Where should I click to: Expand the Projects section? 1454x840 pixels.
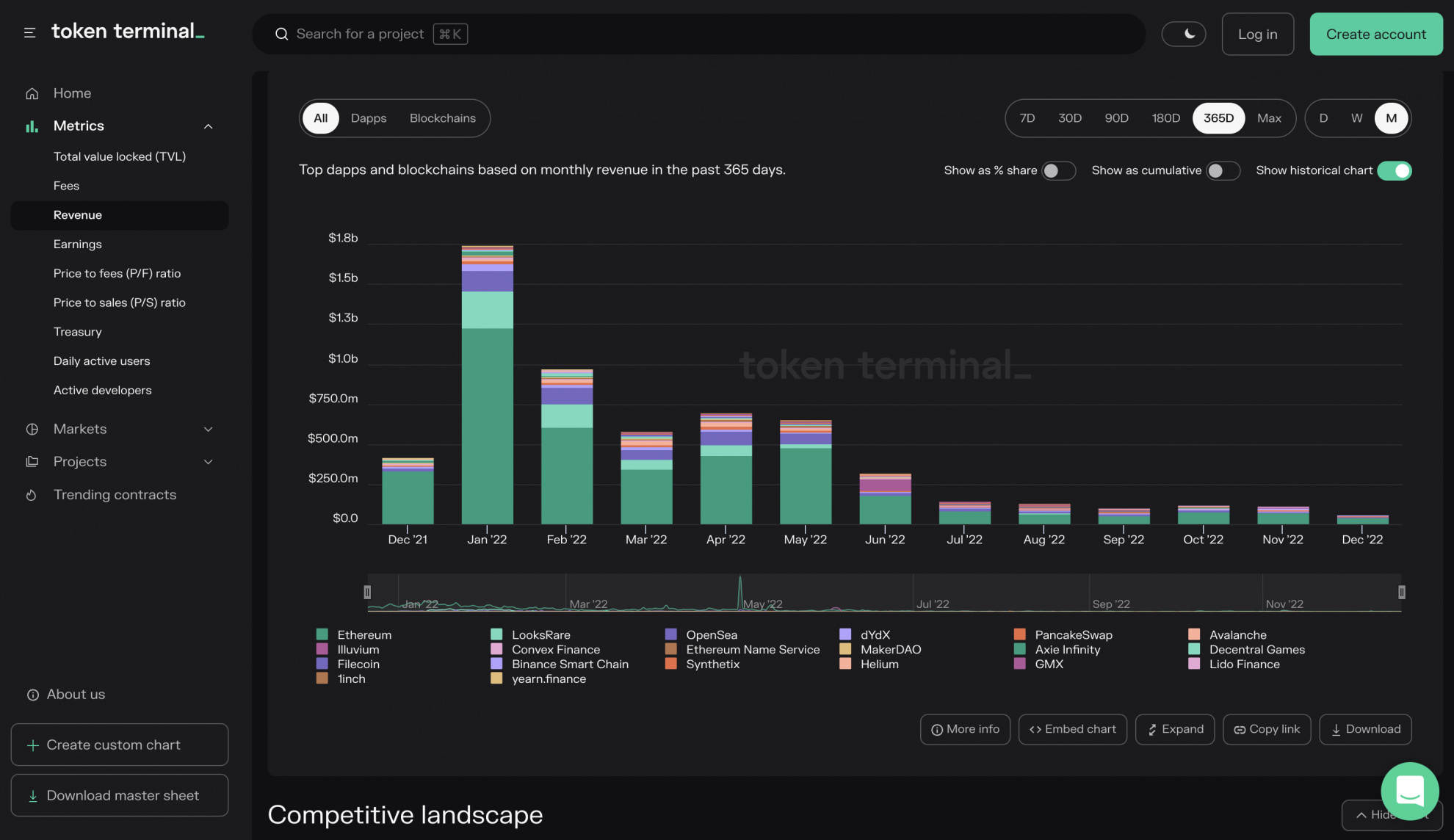pos(208,462)
